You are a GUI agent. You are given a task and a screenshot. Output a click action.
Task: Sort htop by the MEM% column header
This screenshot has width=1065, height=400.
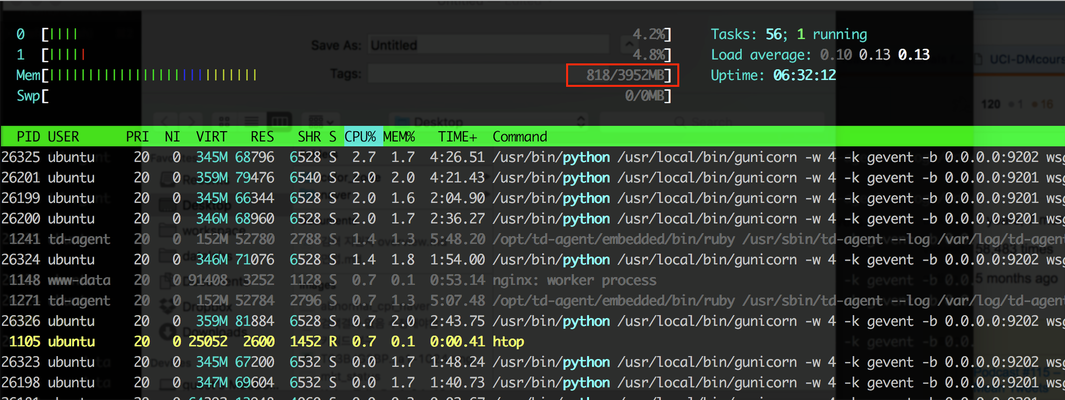tap(399, 137)
